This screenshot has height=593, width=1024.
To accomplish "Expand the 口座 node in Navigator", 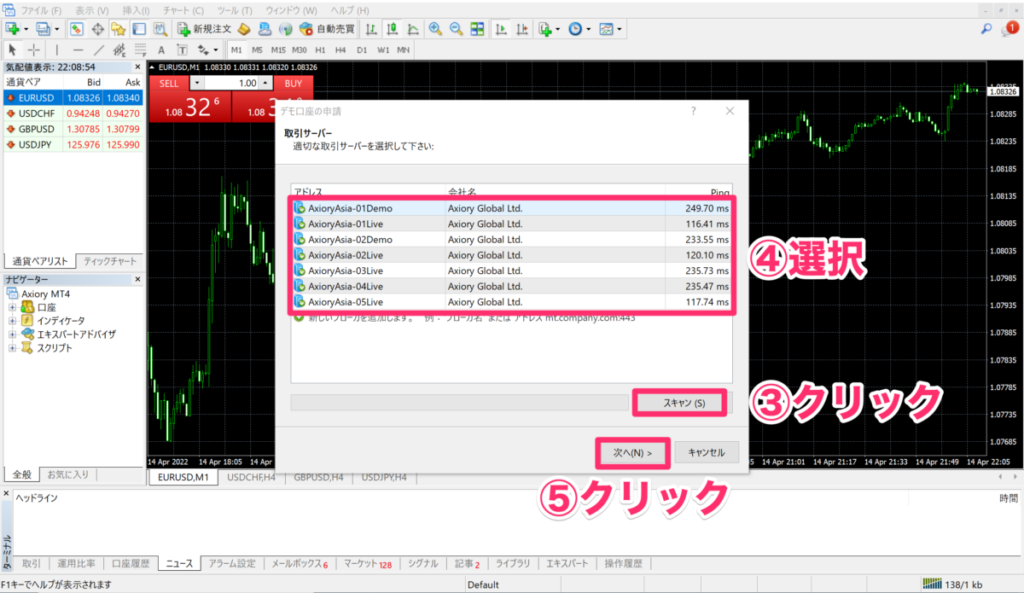I will [x=12, y=307].
